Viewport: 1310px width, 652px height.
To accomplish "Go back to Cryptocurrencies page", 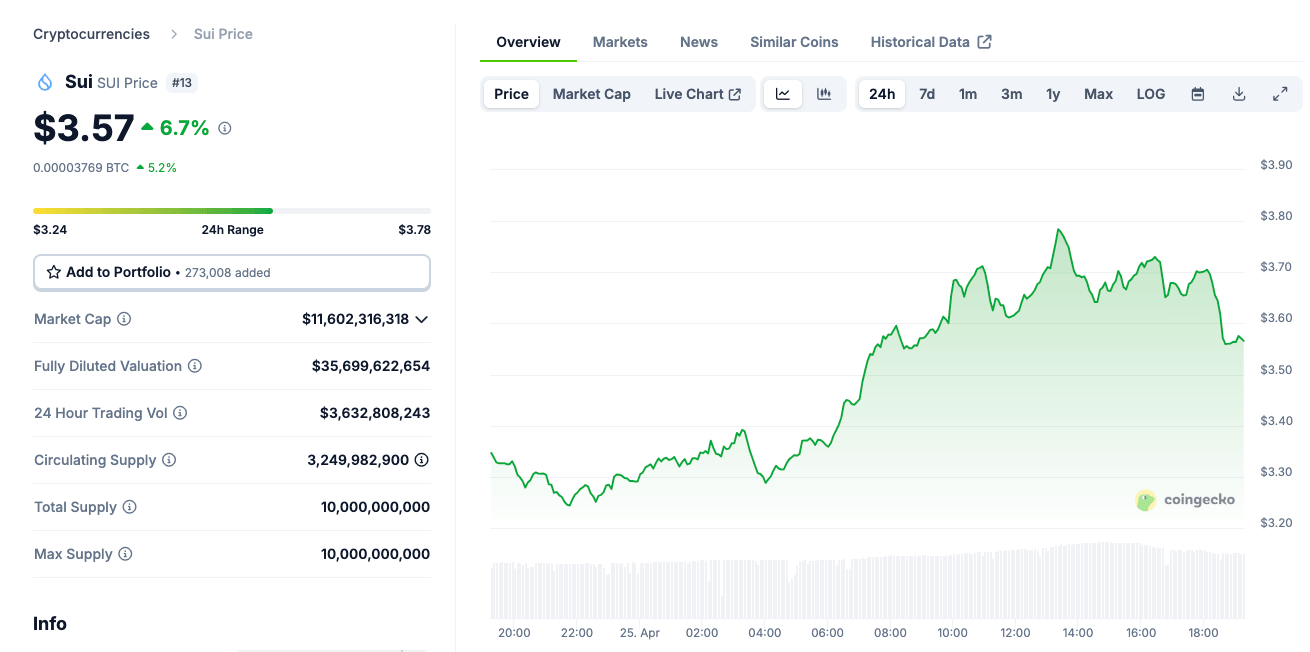I will point(91,33).
